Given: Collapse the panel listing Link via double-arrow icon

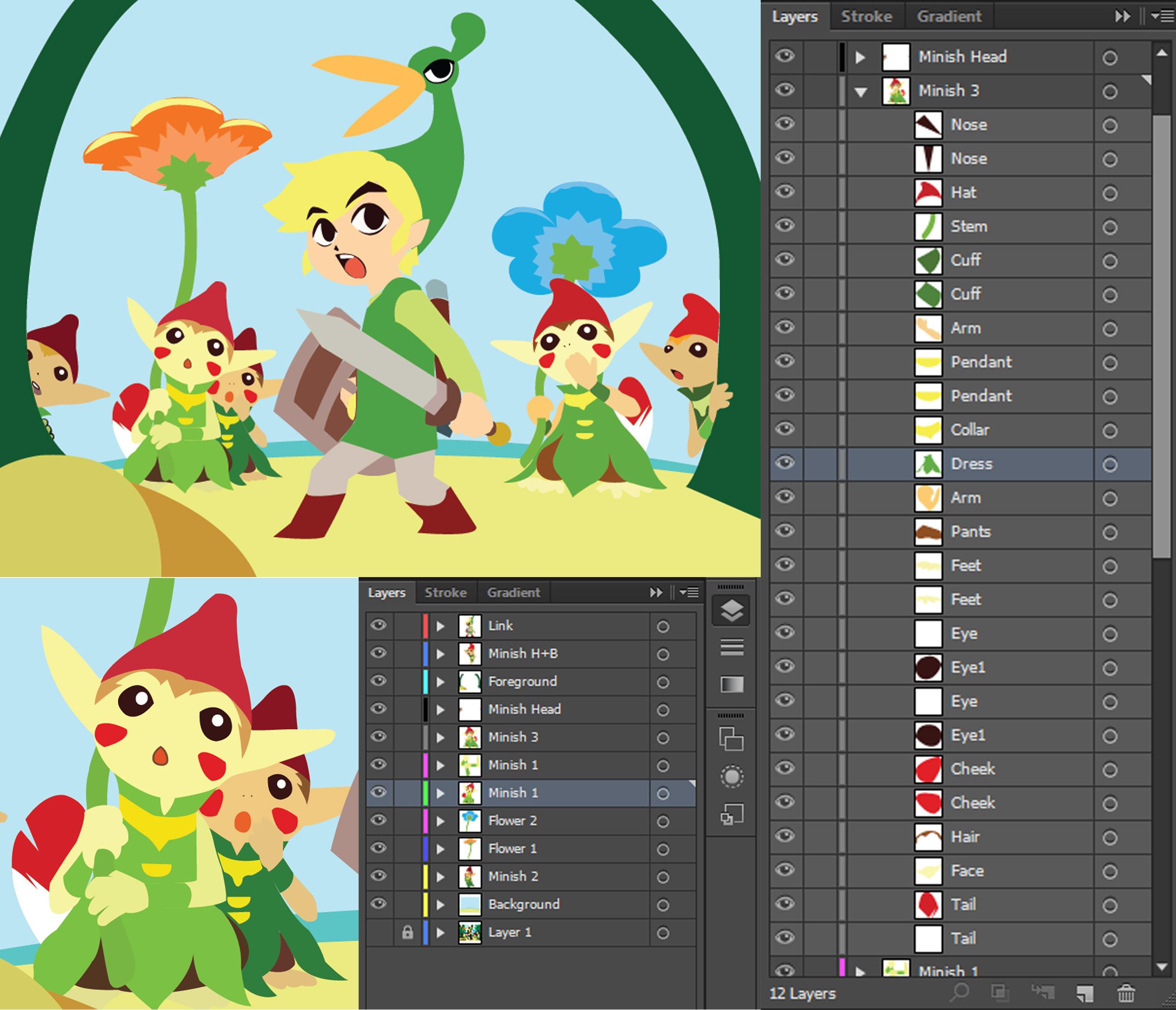Looking at the screenshot, I should pos(656,592).
